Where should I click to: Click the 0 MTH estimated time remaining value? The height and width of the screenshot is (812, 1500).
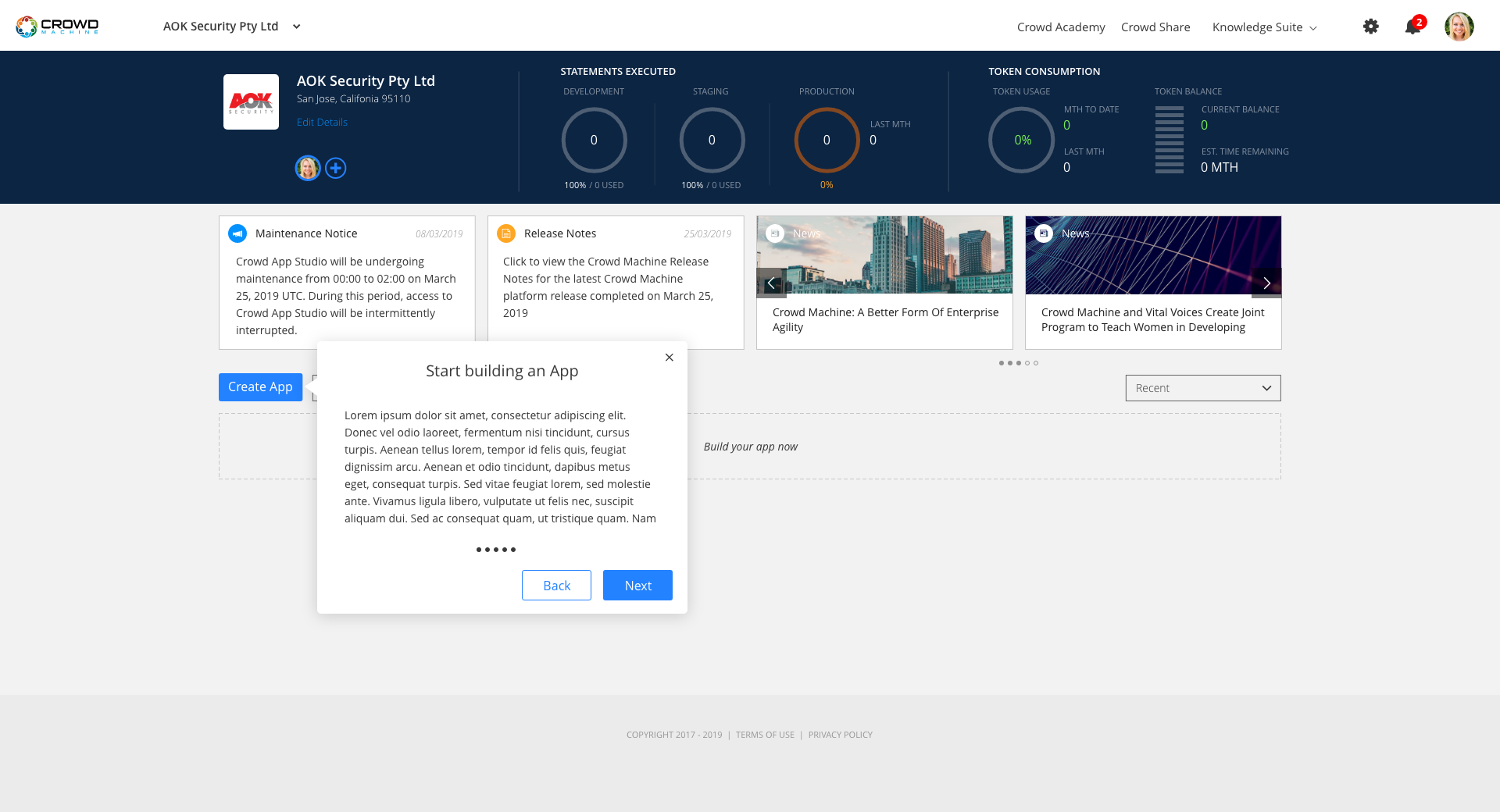1220,167
